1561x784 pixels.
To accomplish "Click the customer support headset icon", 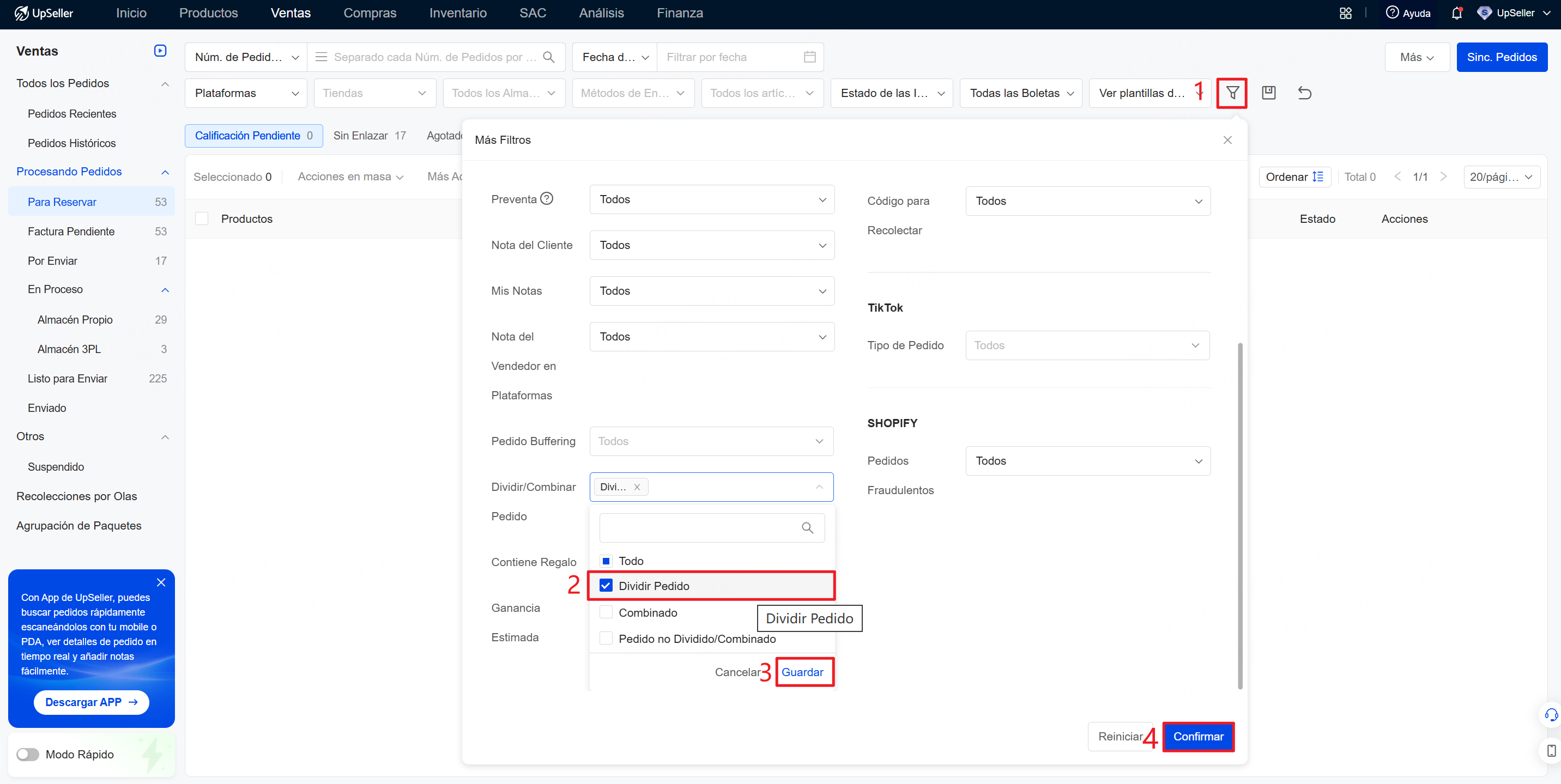I will 1551,715.
